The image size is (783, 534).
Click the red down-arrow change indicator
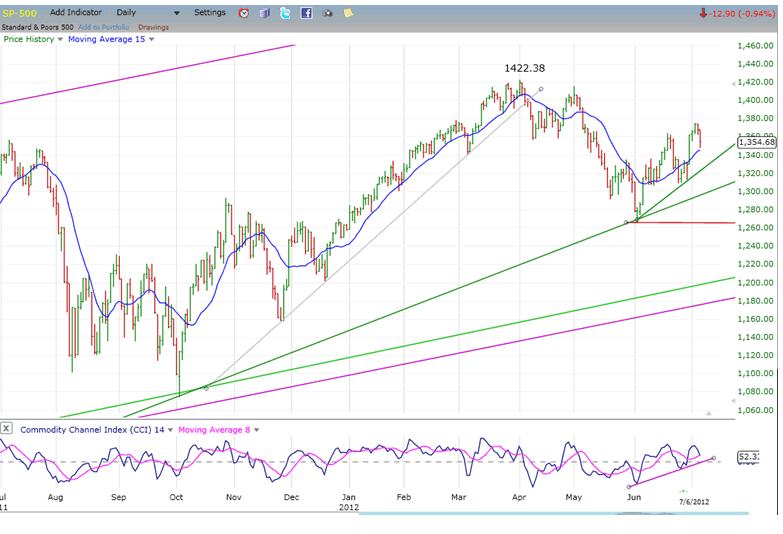click(703, 13)
